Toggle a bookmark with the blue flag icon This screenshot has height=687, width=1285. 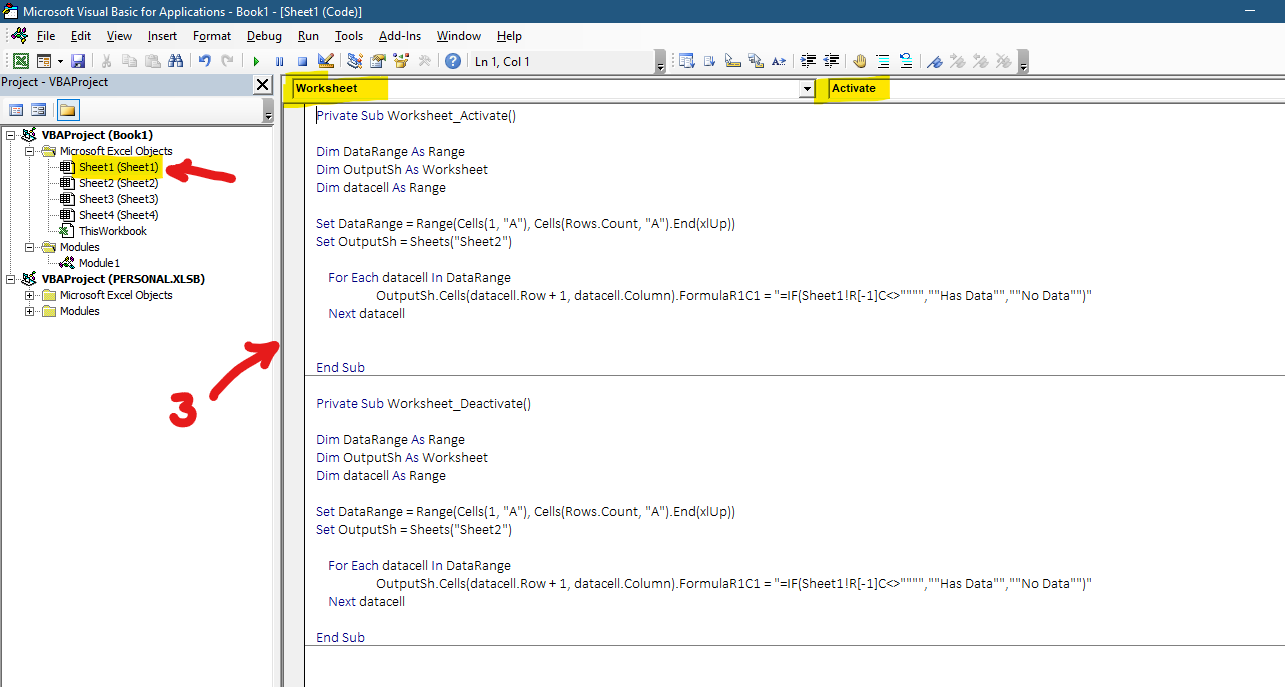[x=935, y=61]
